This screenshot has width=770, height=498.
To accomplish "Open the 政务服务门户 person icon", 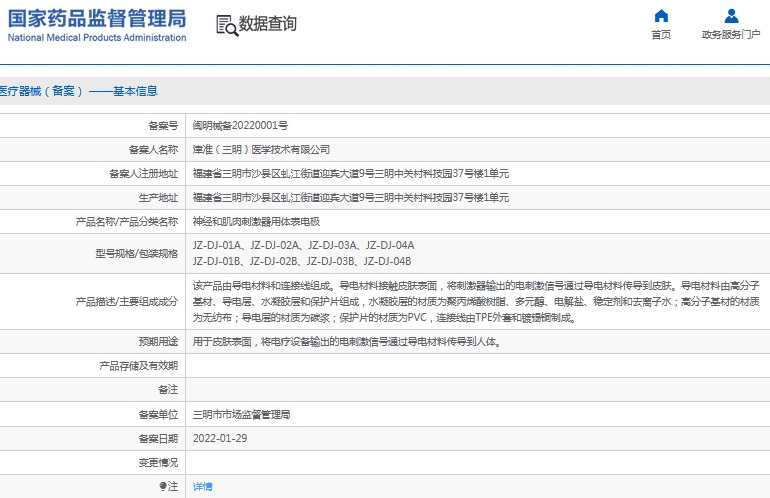I will 731,16.
